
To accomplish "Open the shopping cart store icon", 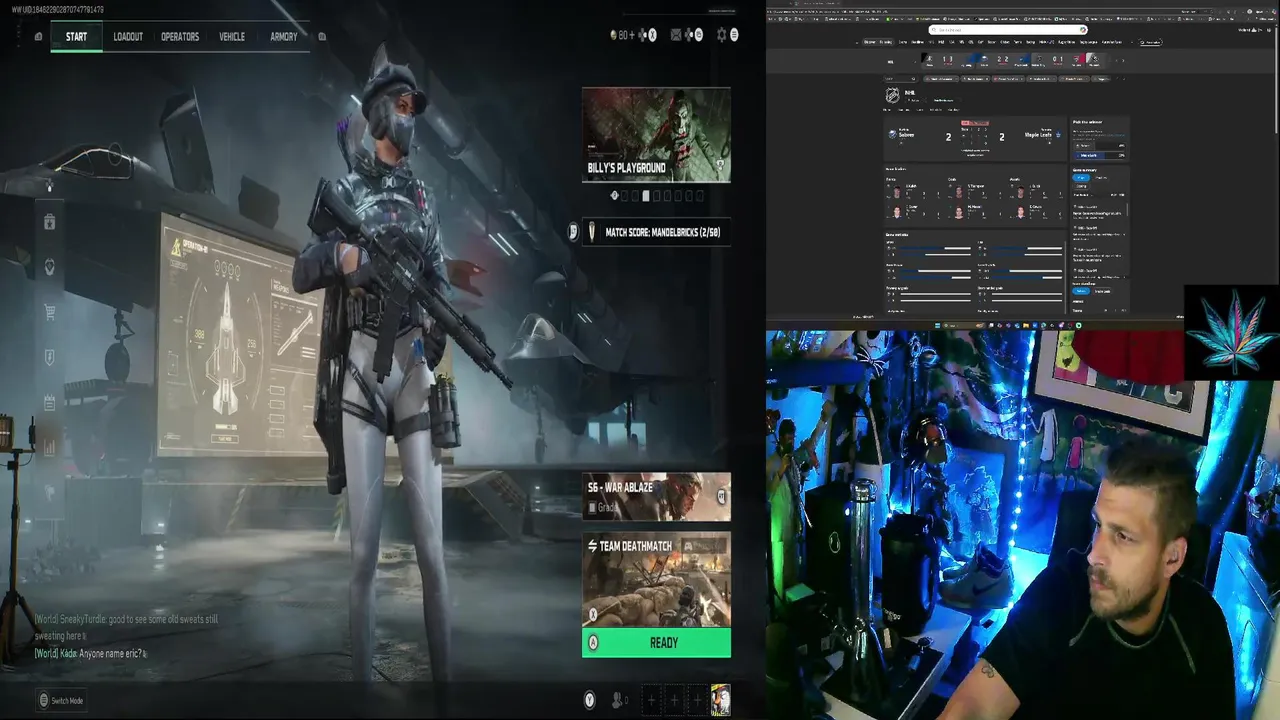I will coord(50,312).
